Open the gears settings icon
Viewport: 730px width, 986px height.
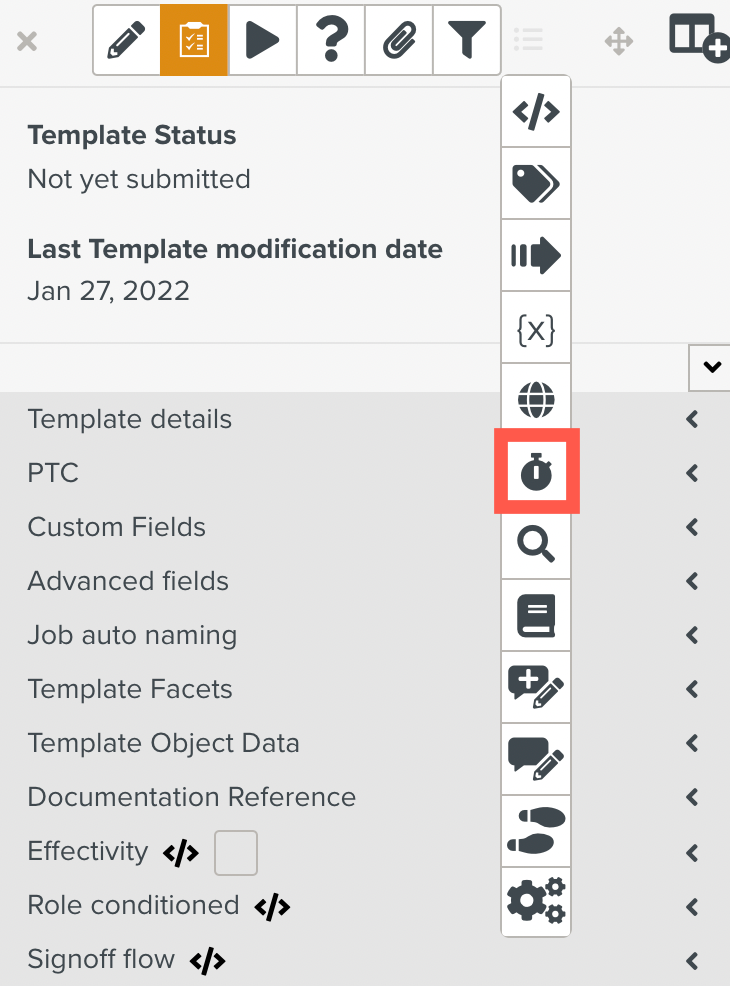coord(536,903)
